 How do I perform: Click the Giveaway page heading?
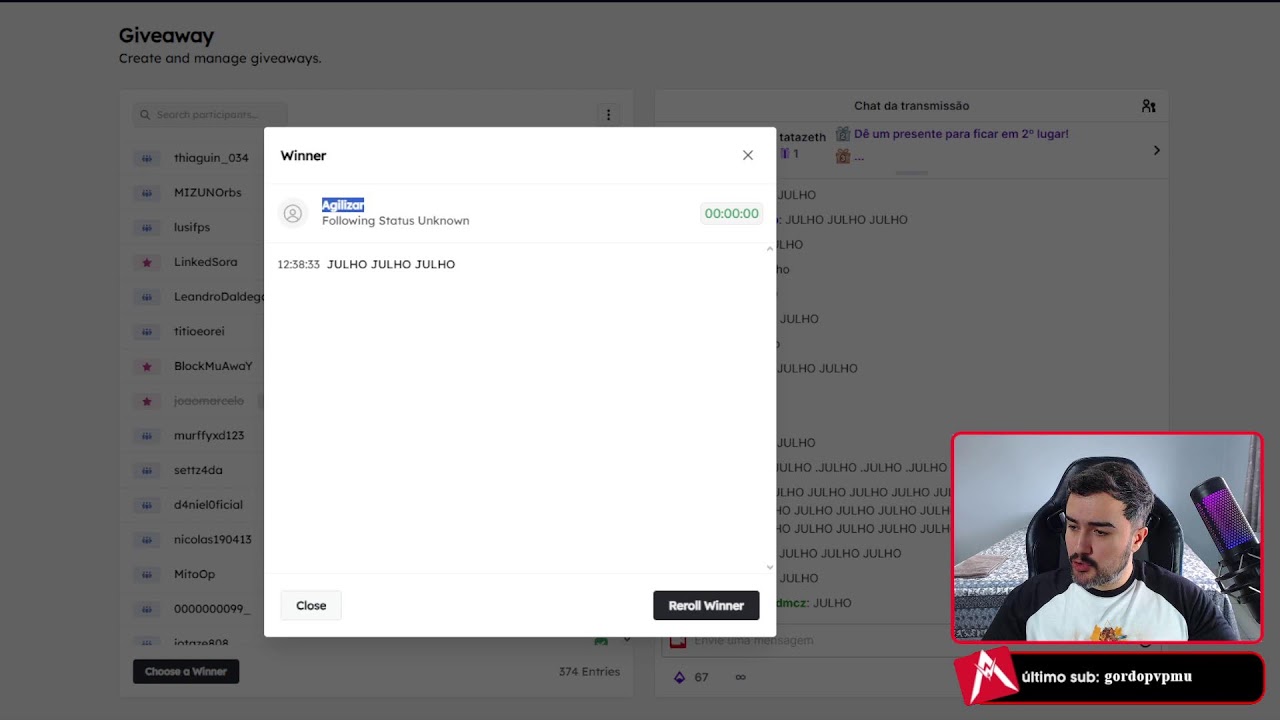pyautogui.click(x=166, y=35)
